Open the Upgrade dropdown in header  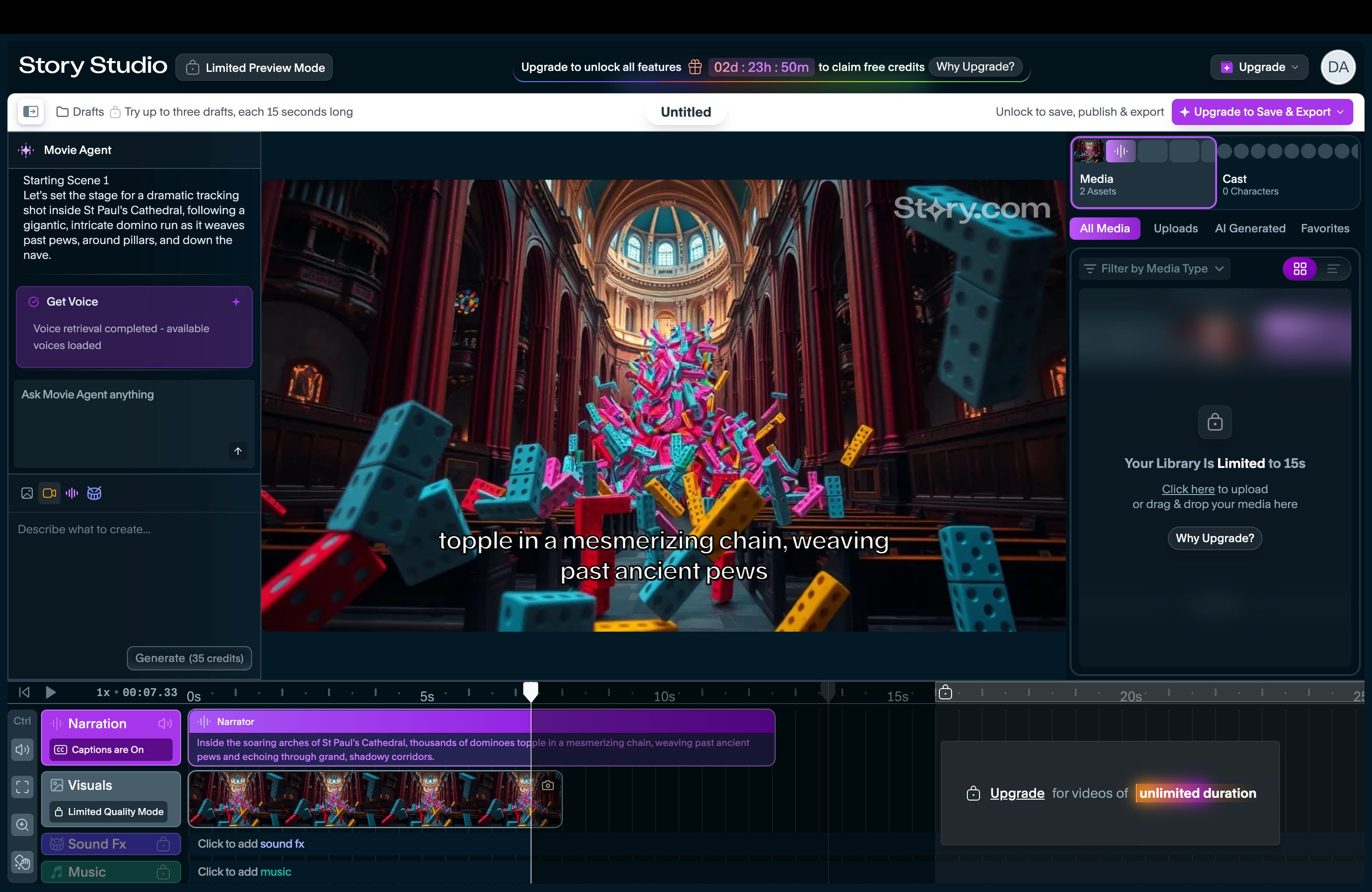[x=1259, y=67]
